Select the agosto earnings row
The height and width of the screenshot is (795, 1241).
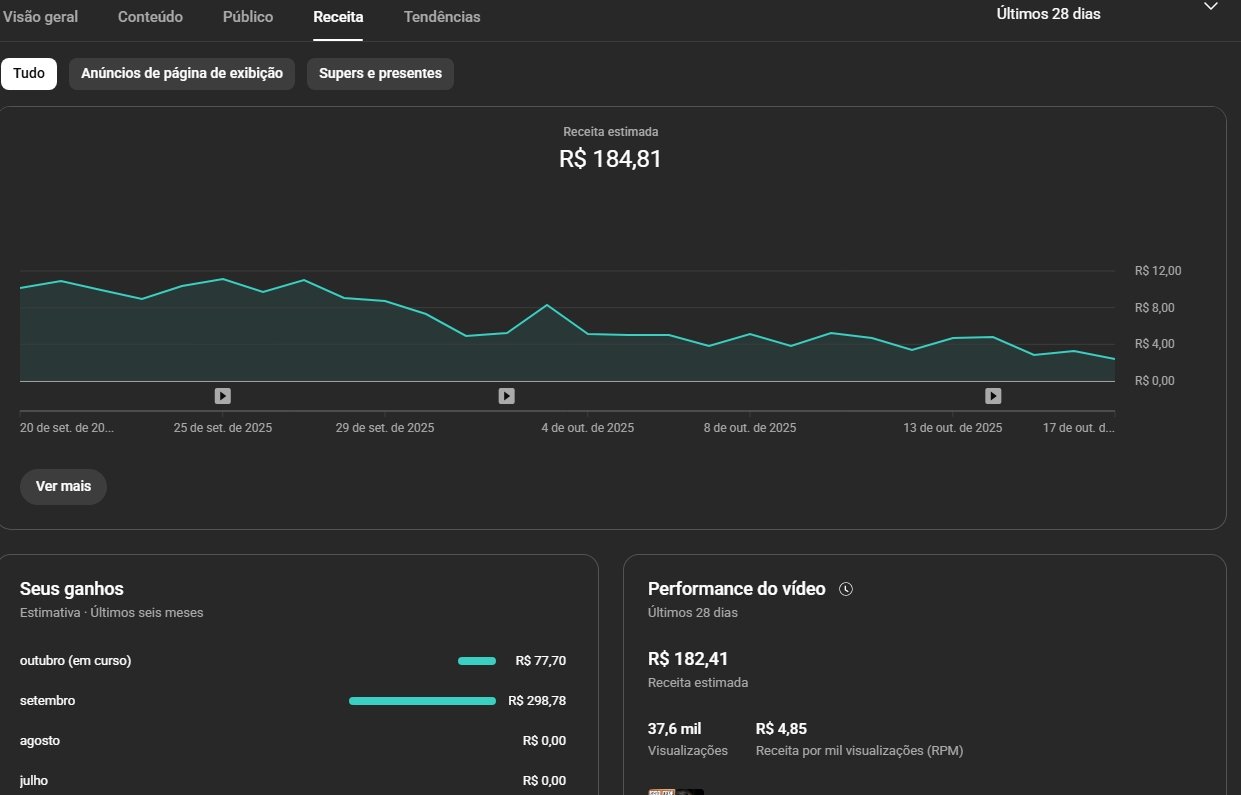click(40, 741)
